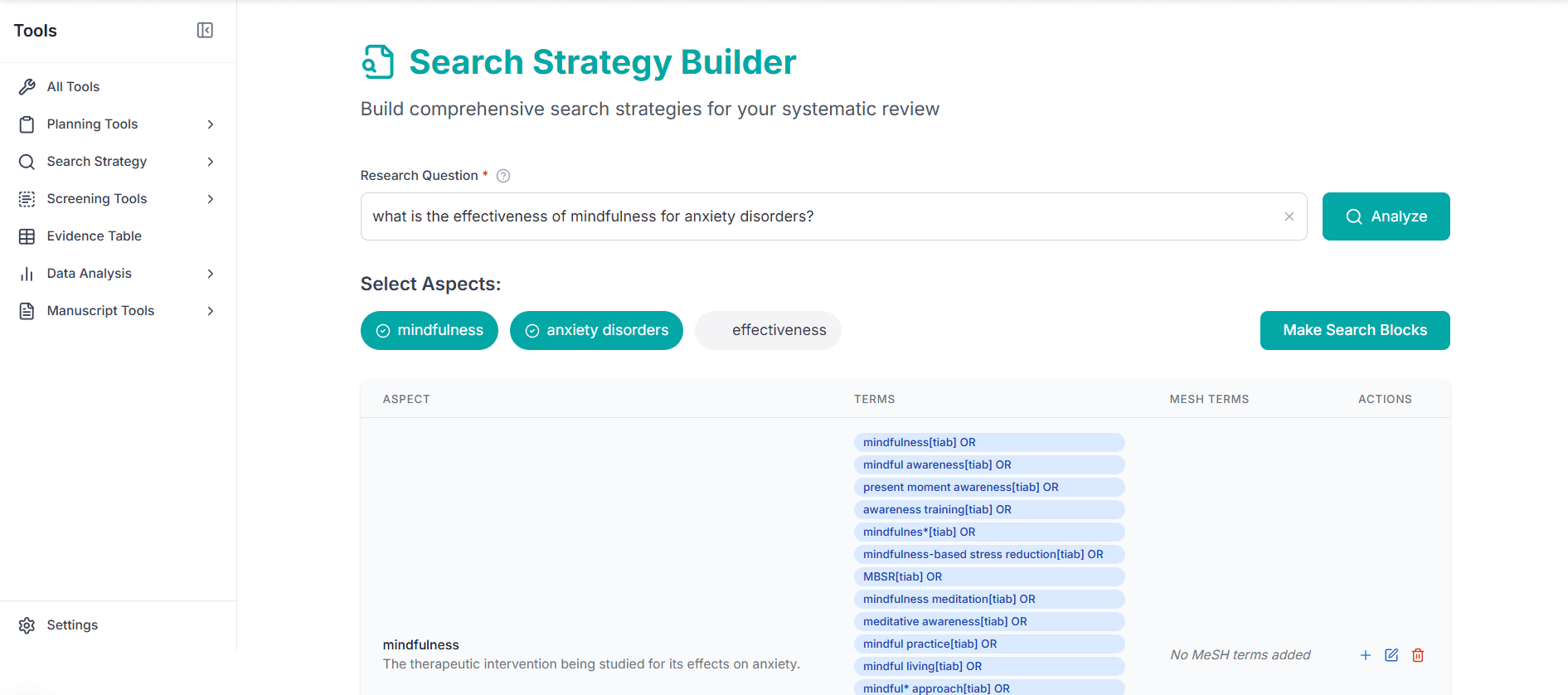
Task: Open the Manuscript Tools menu
Action: pos(211,311)
